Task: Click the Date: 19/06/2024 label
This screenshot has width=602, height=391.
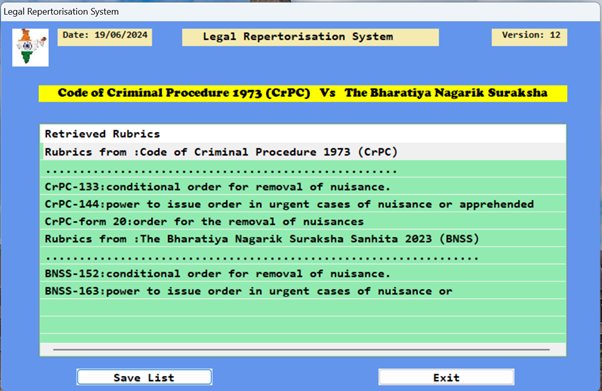Action: point(105,37)
